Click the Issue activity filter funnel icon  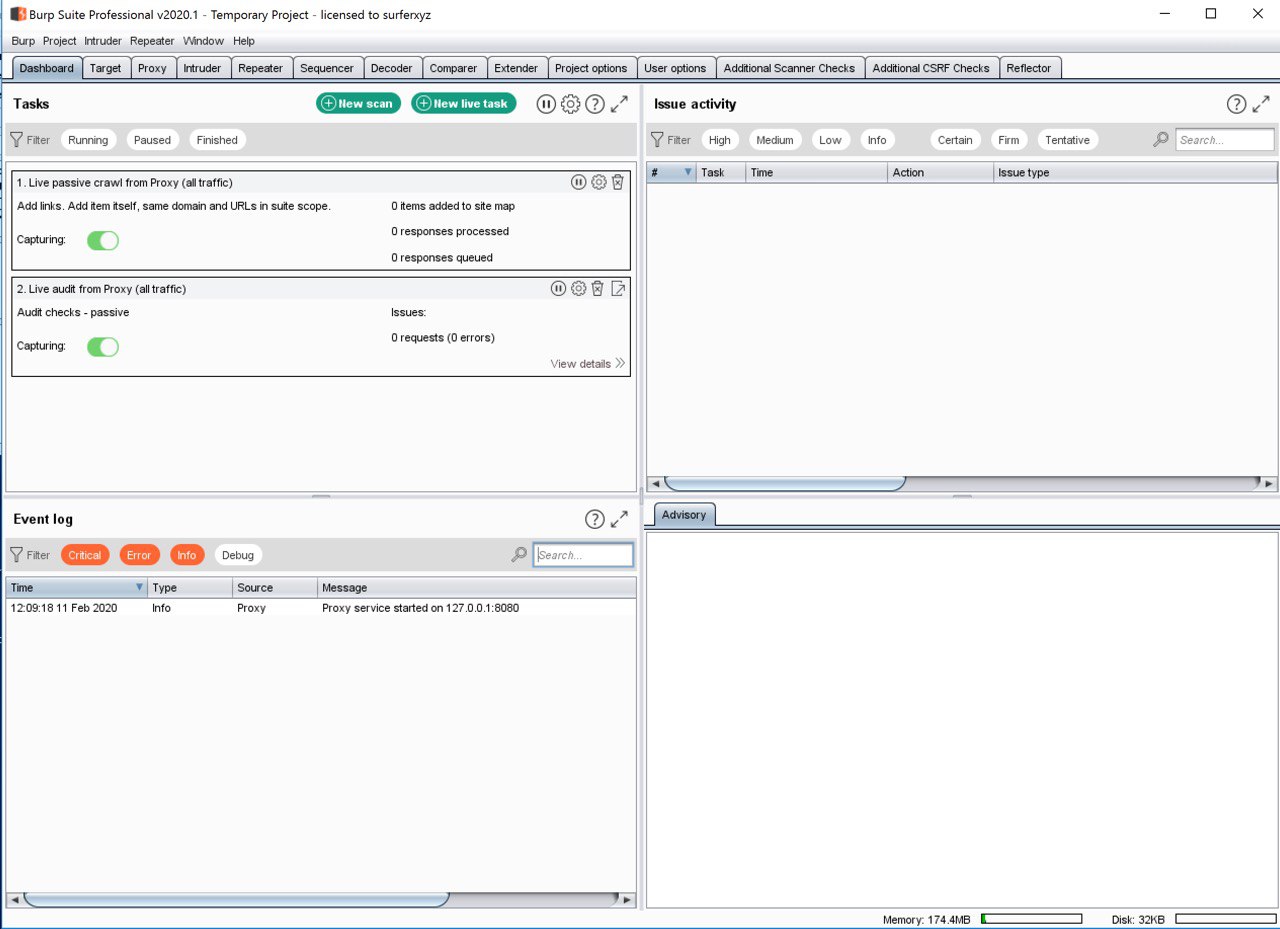tap(657, 140)
